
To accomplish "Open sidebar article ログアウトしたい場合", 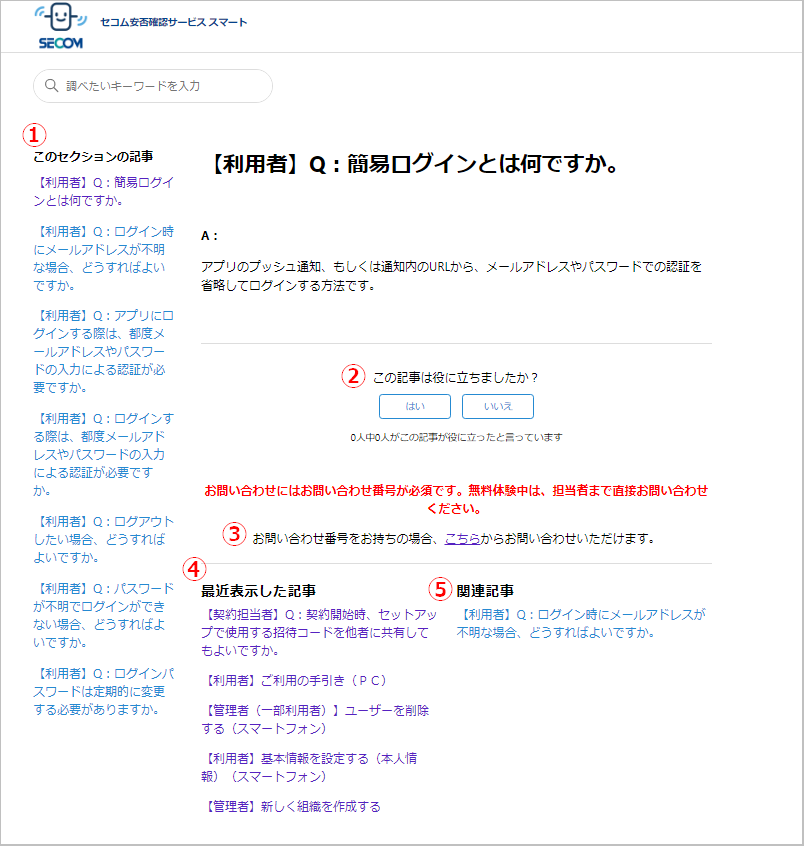I will [104, 539].
